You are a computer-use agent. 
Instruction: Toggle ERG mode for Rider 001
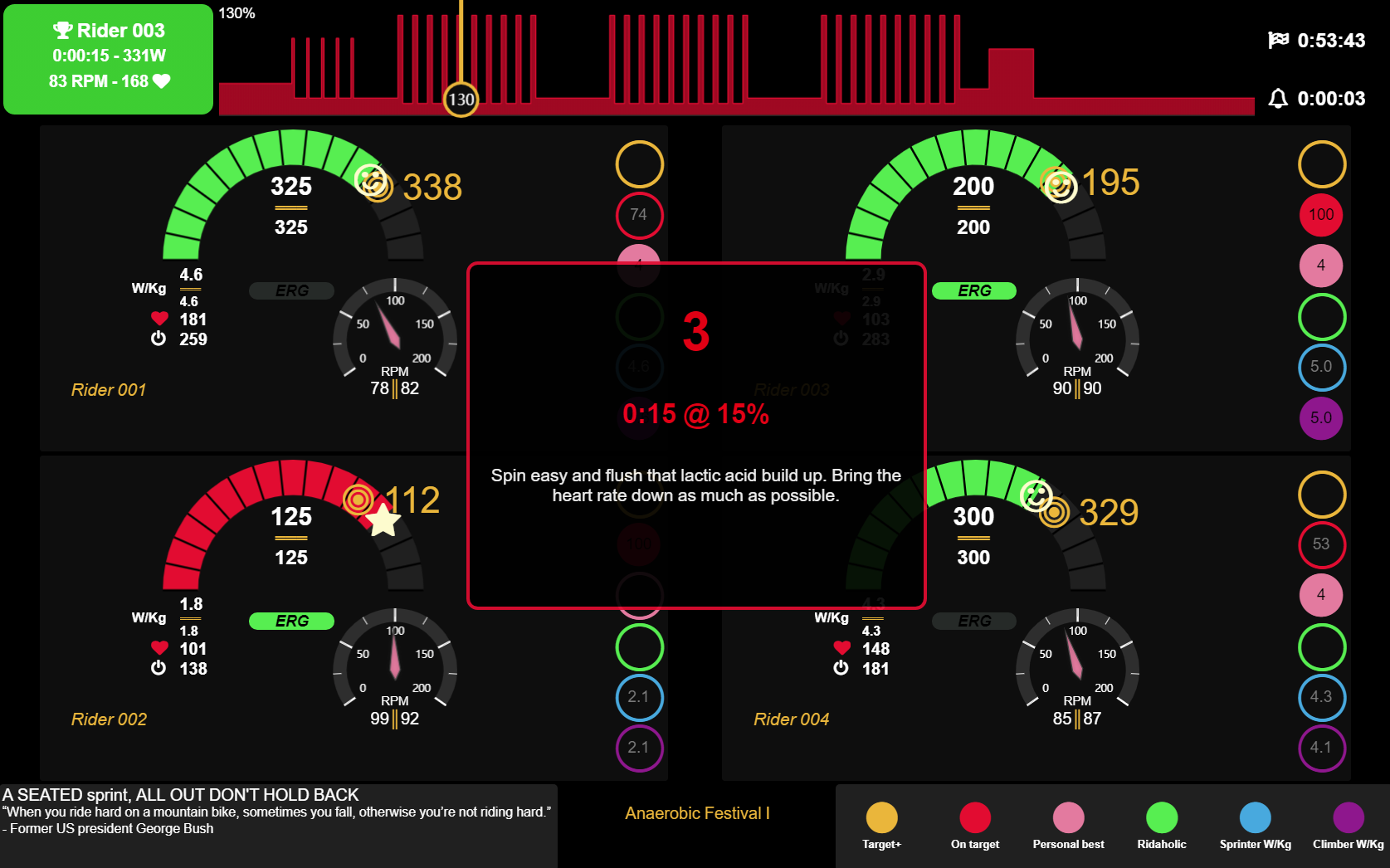pyautogui.click(x=292, y=291)
